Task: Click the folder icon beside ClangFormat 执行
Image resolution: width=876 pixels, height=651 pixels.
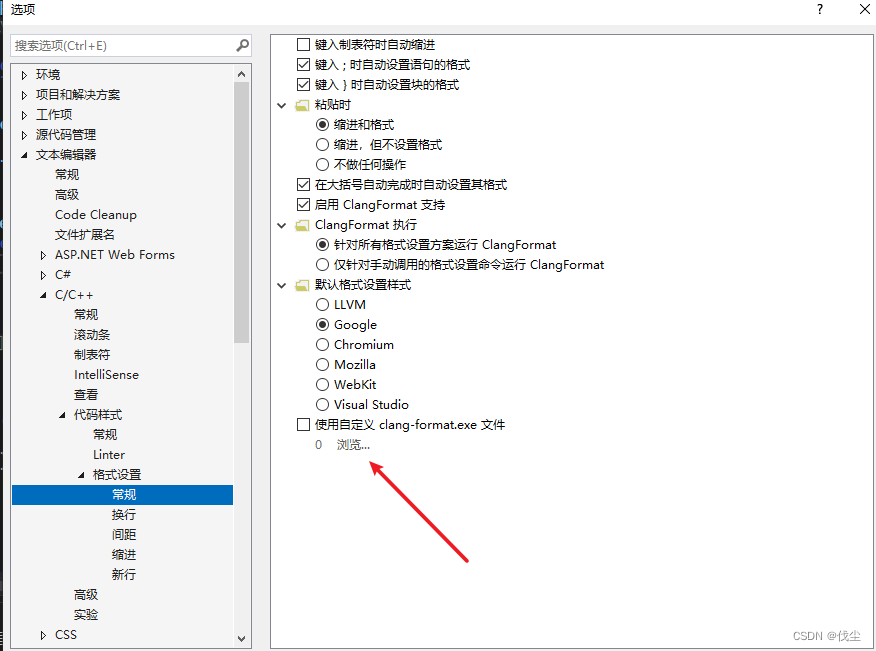Action: pyautogui.click(x=301, y=224)
